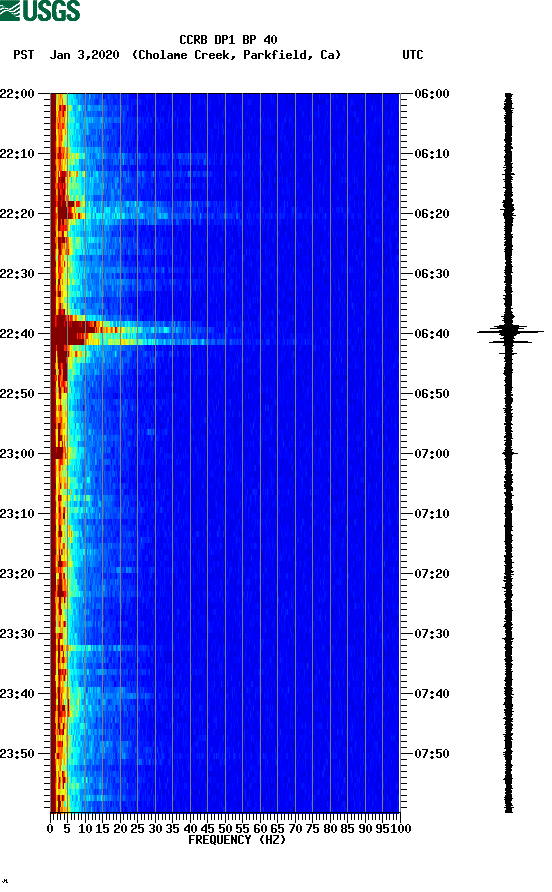This screenshot has width=552, height=892.
Task: Click the 23:50 PST time label
Action: [17, 754]
